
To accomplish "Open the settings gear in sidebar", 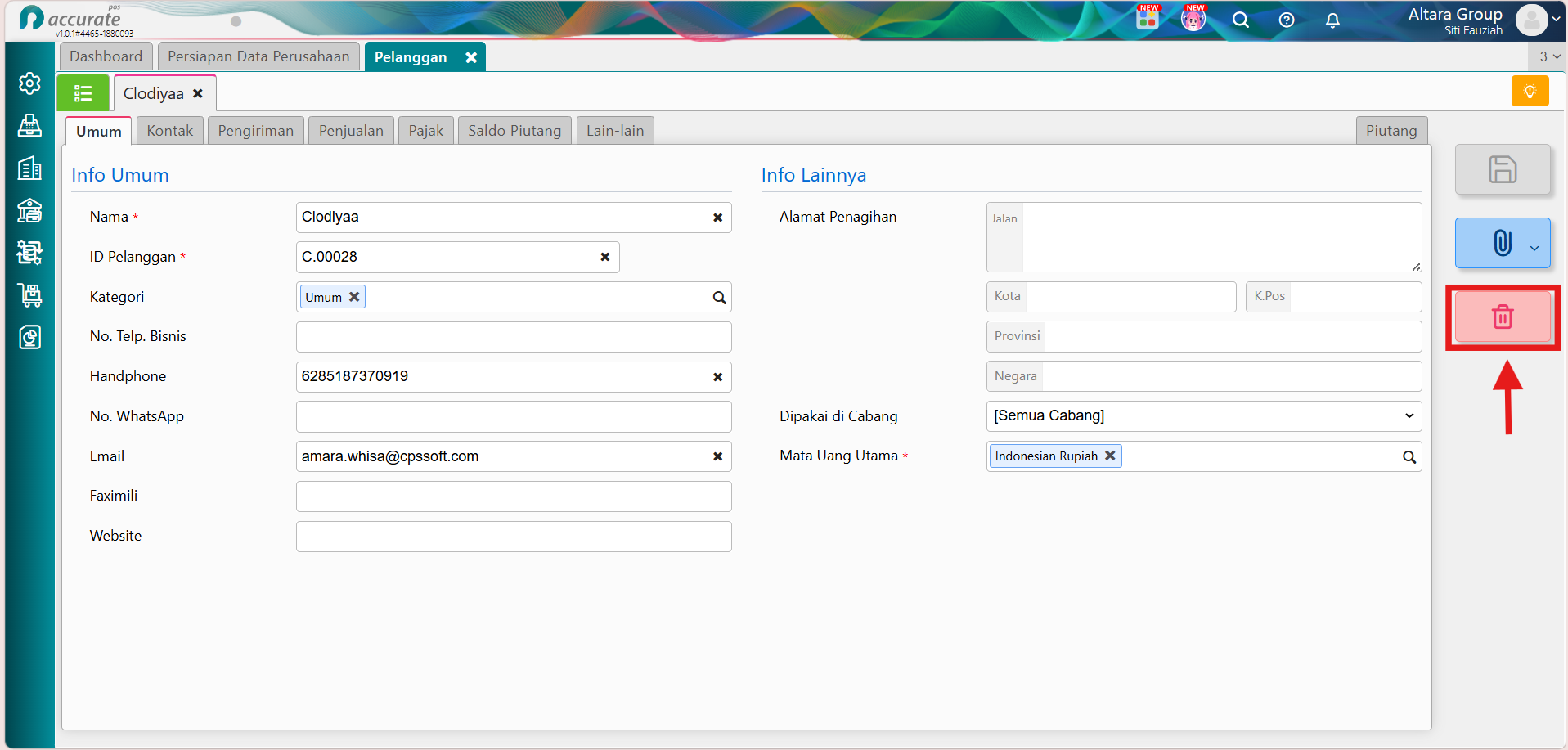I will 29,83.
